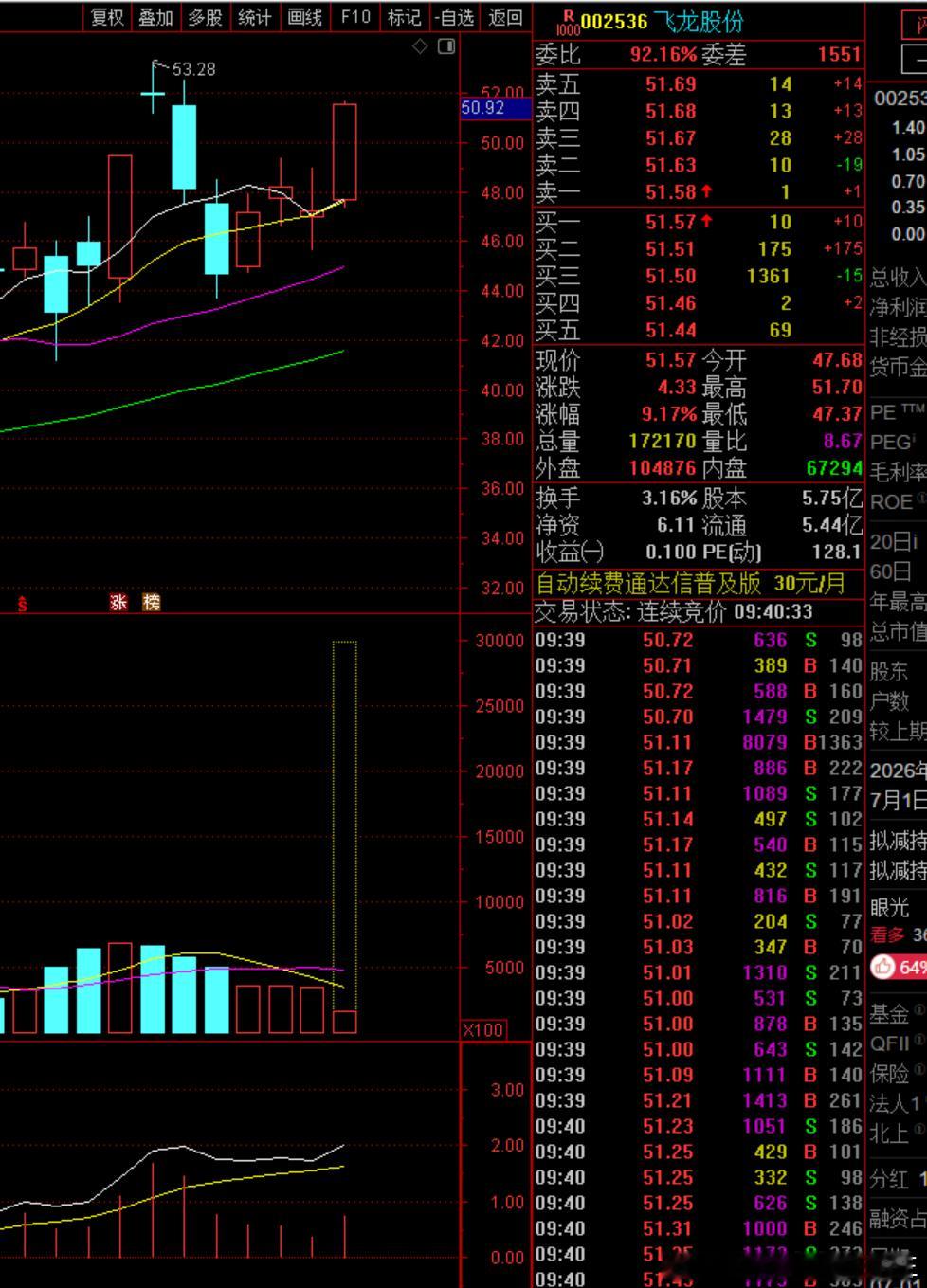Click the 外盘 value 104876
The height and width of the screenshot is (1288, 927).
coord(663,468)
